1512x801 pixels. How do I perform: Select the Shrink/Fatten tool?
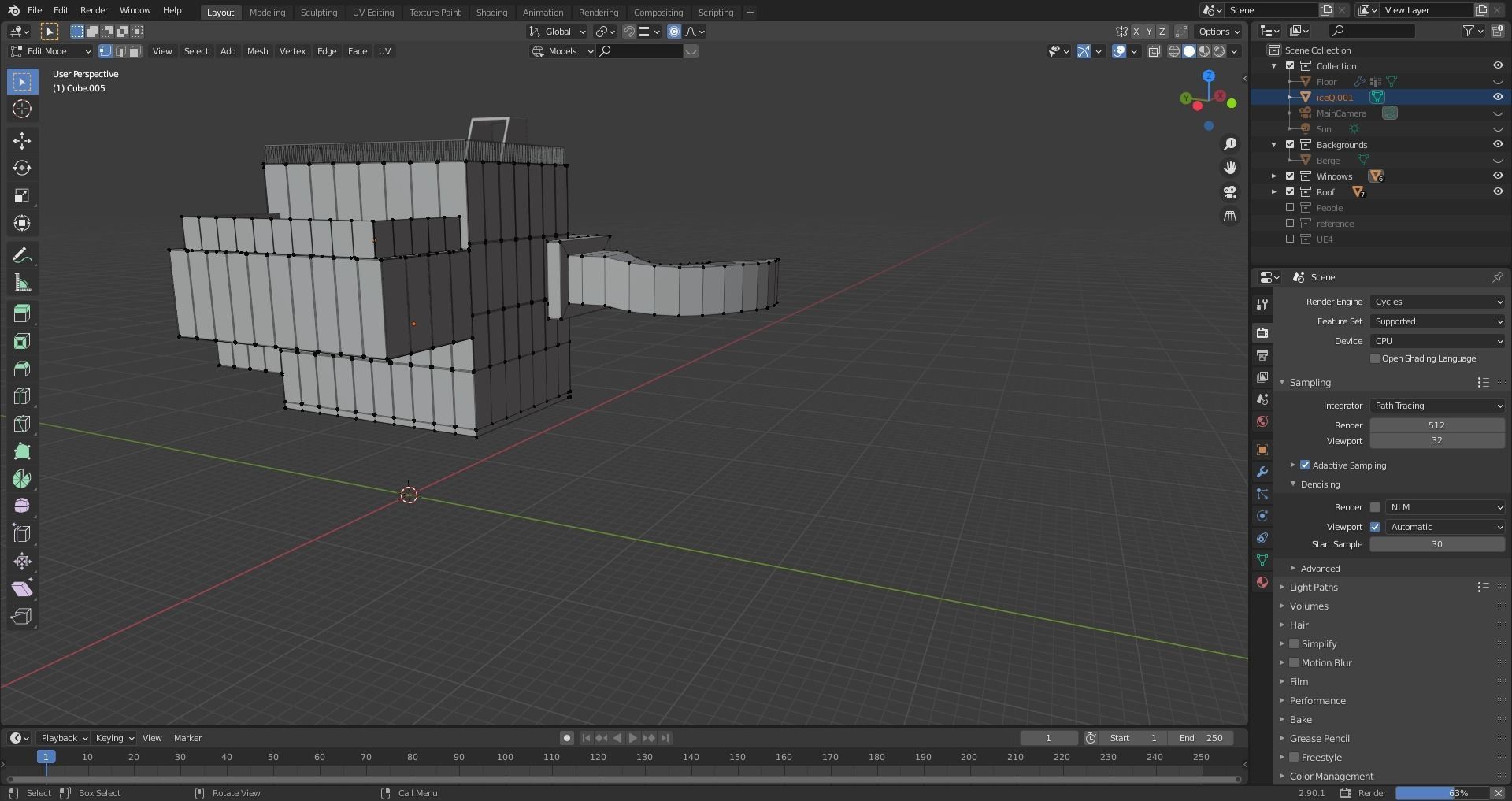(x=22, y=562)
